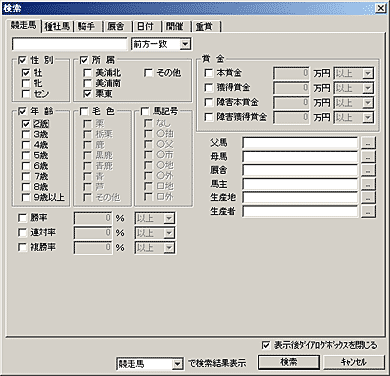
Task: Check the 3歳 age checkbox
Action: [26, 134]
